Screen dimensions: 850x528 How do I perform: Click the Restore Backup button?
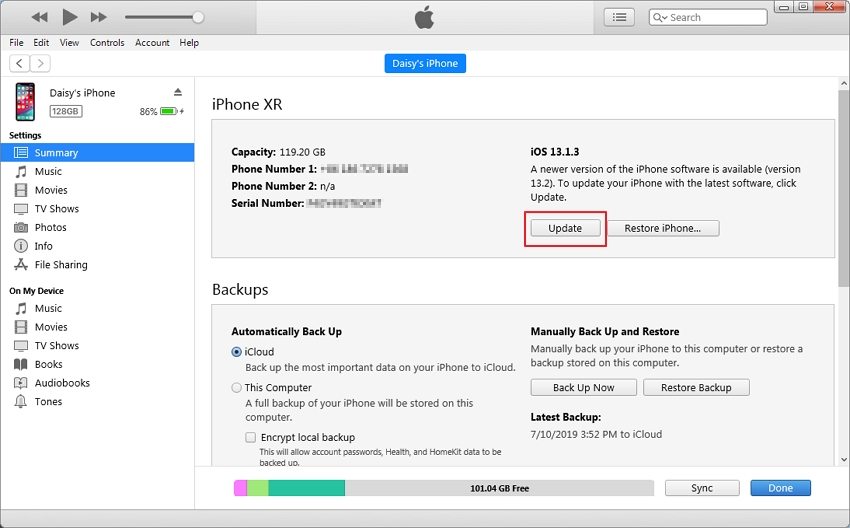pos(696,388)
